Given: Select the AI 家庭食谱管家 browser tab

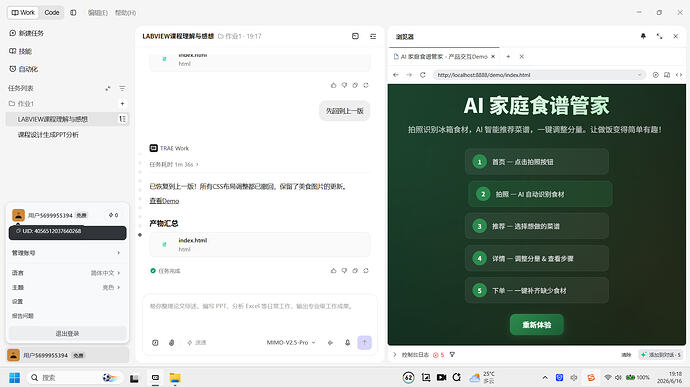Looking at the screenshot, I should tap(444, 56).
